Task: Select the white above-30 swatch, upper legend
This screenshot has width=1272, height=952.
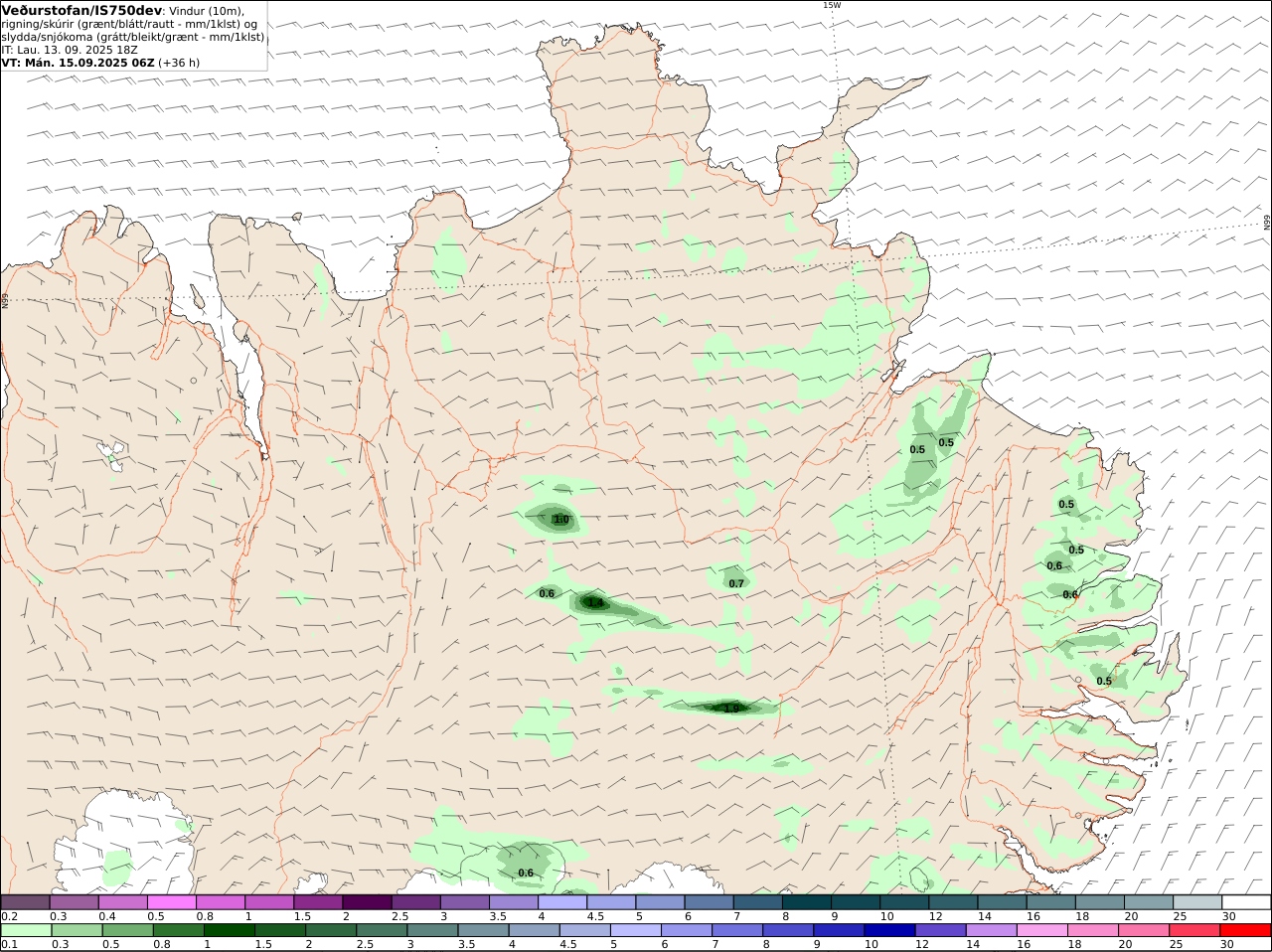Action: [x=1246, y=901]
